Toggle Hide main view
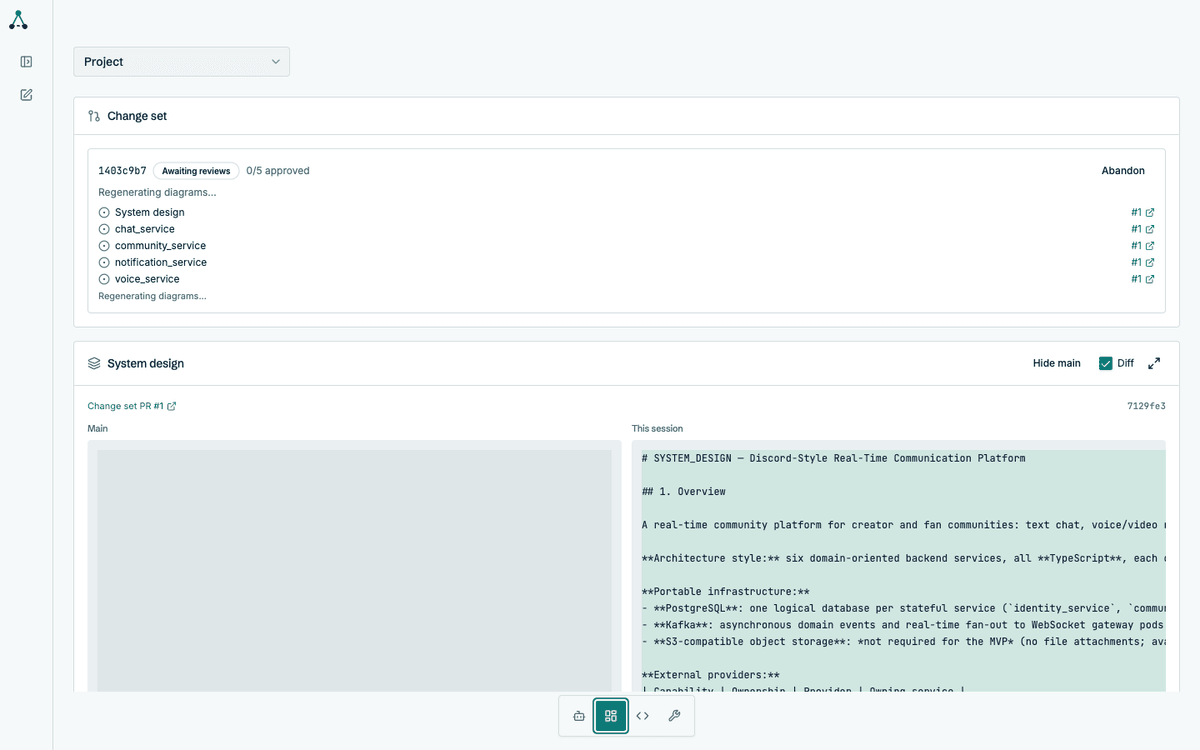1200x750 pixels. point(1057,363)
